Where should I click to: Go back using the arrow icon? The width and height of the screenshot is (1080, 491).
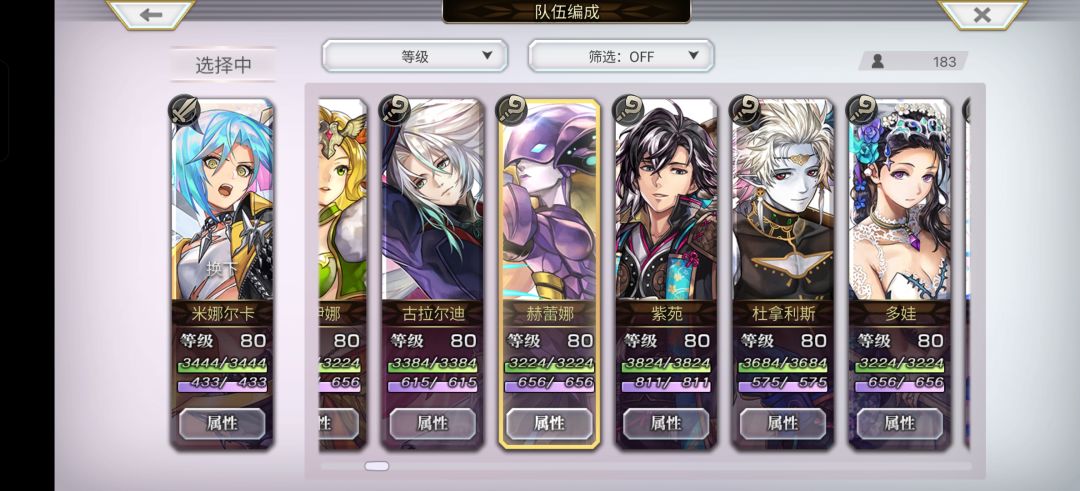(x=150, y=14)
